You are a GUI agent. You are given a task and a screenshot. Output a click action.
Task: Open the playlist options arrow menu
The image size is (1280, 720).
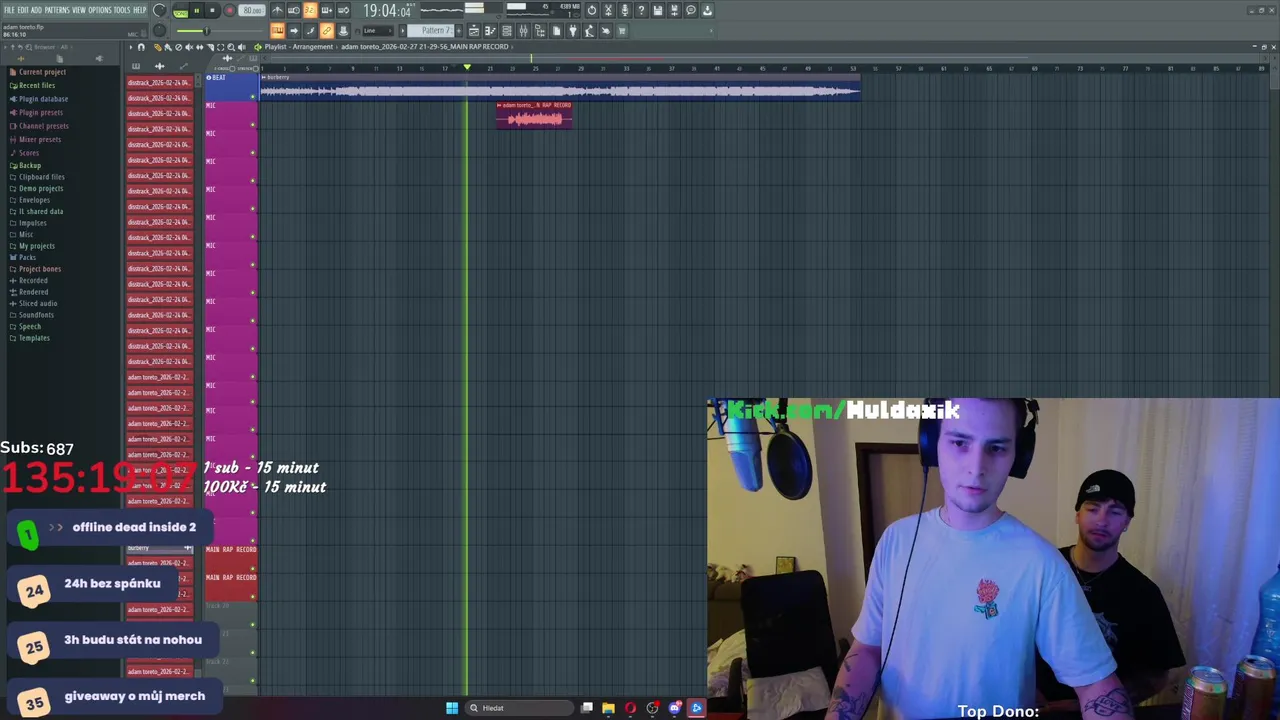coord(131,47)
